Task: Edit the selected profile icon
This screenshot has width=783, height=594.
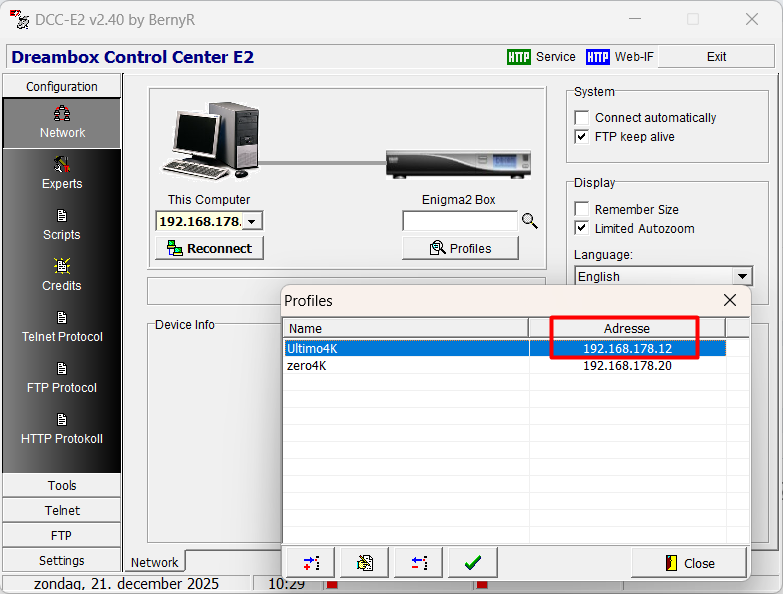Action: [365, 563]
